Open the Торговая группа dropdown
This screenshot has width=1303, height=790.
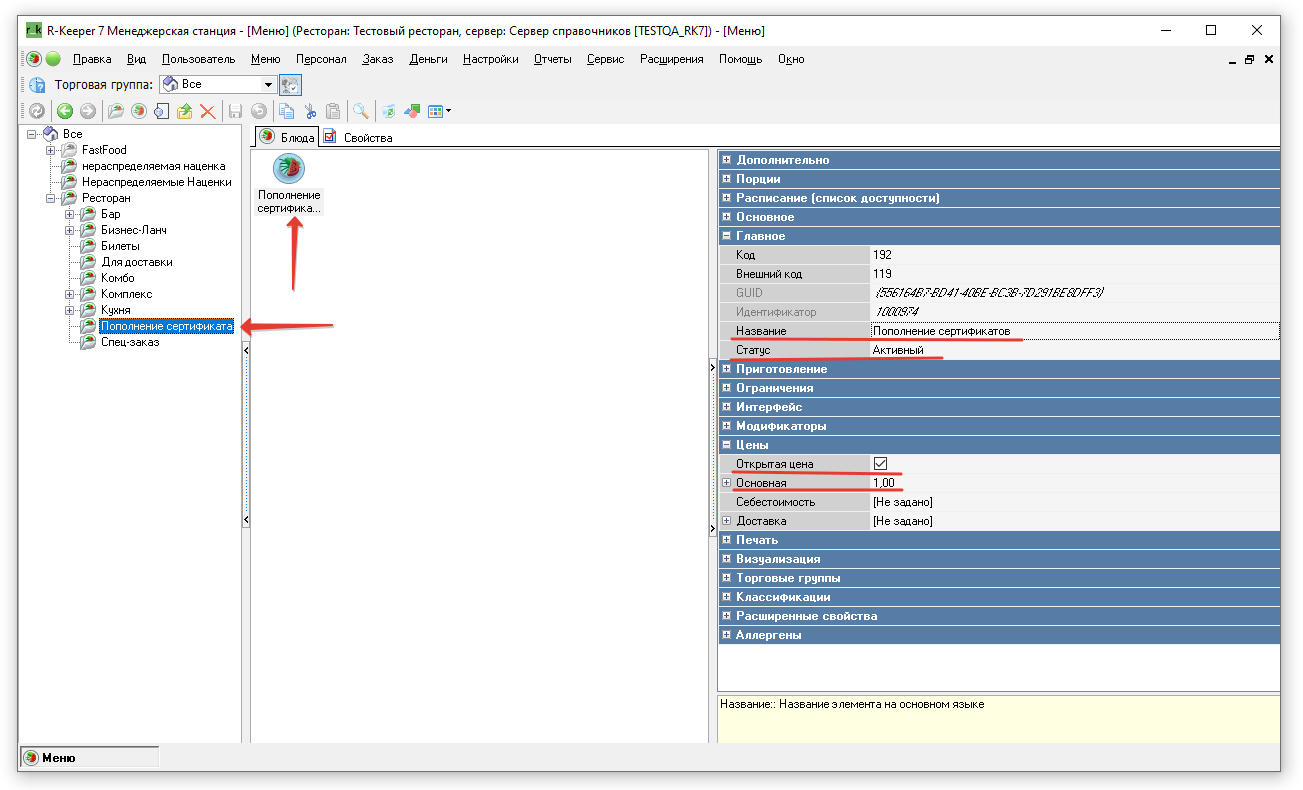click(268, 85)
